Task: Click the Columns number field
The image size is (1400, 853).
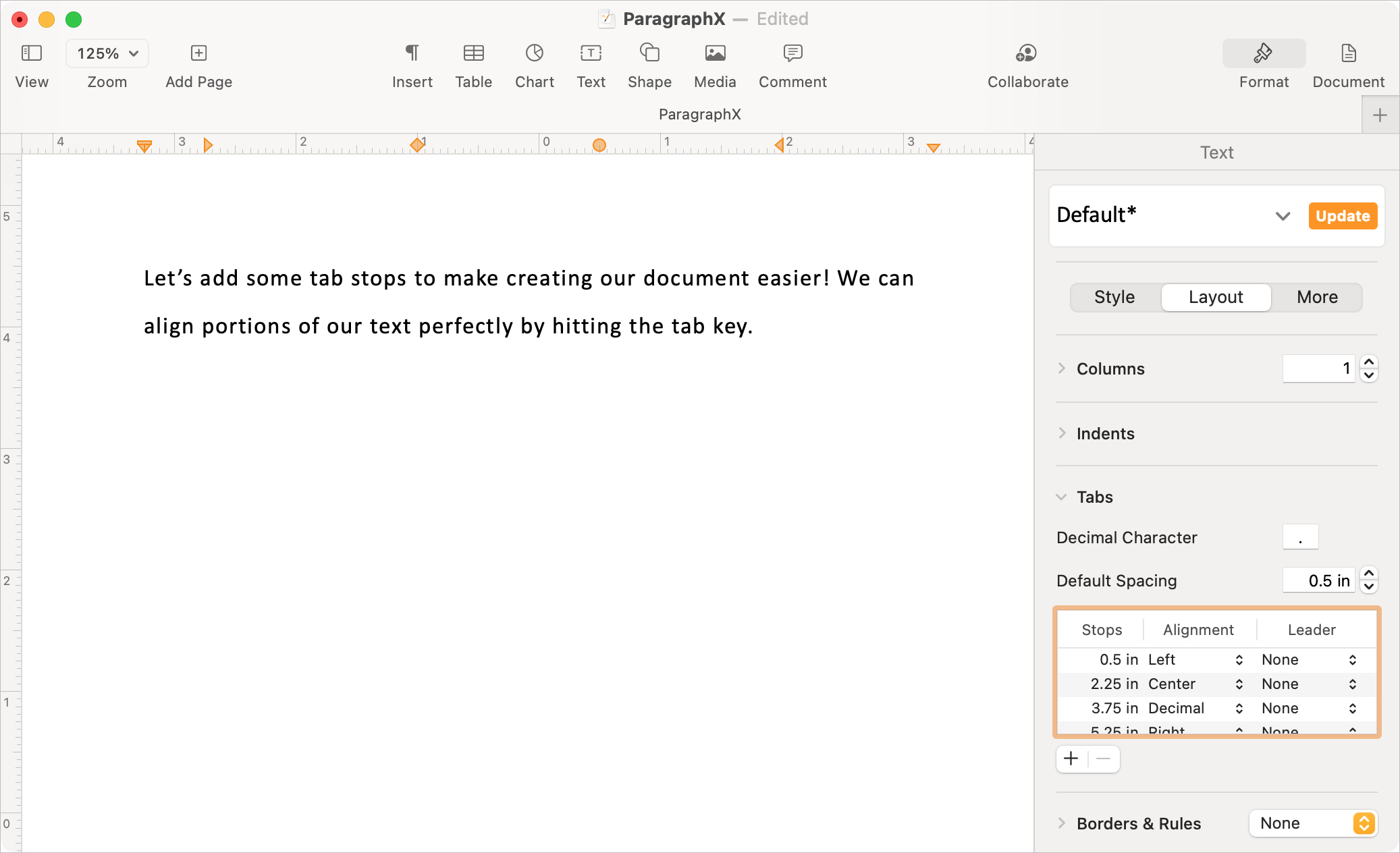Action: click(1318, 368)
